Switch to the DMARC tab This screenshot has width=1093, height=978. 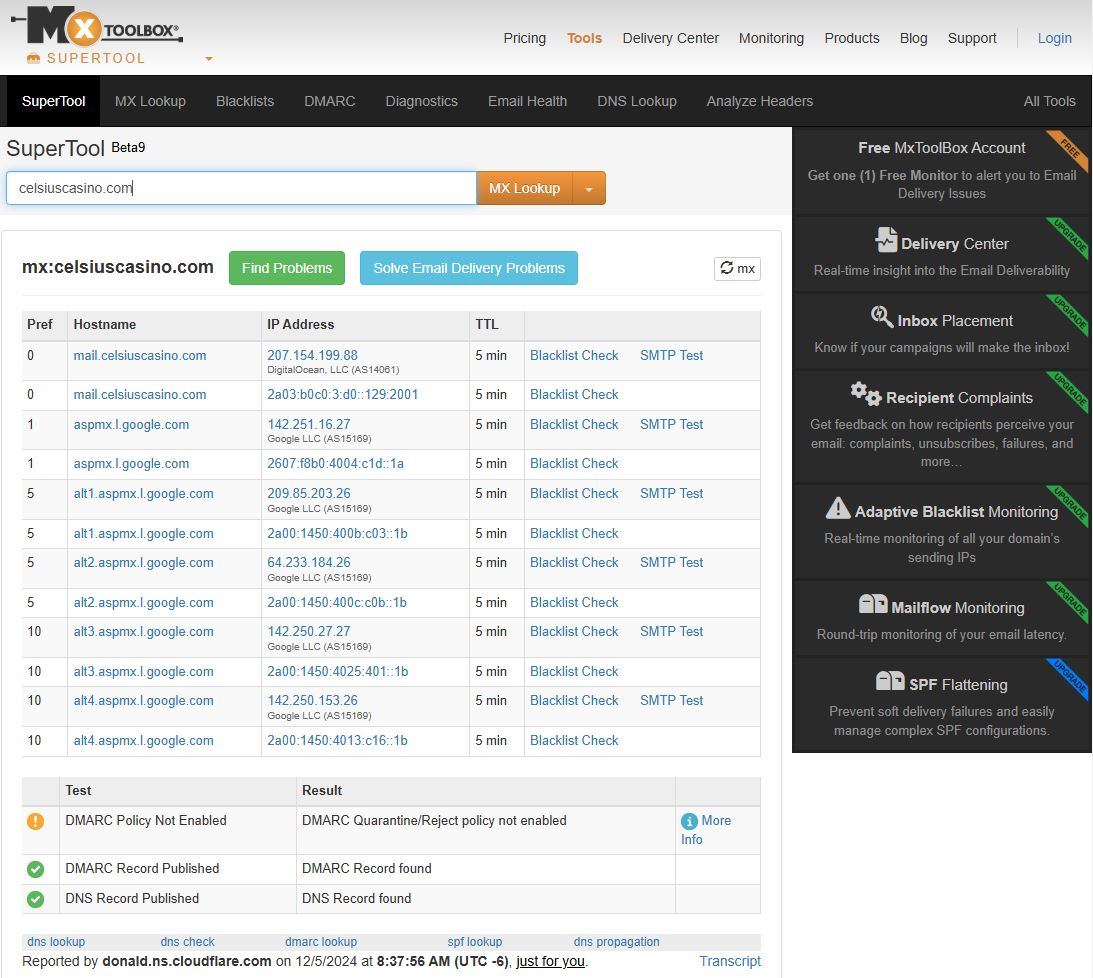tap(329, 101)
